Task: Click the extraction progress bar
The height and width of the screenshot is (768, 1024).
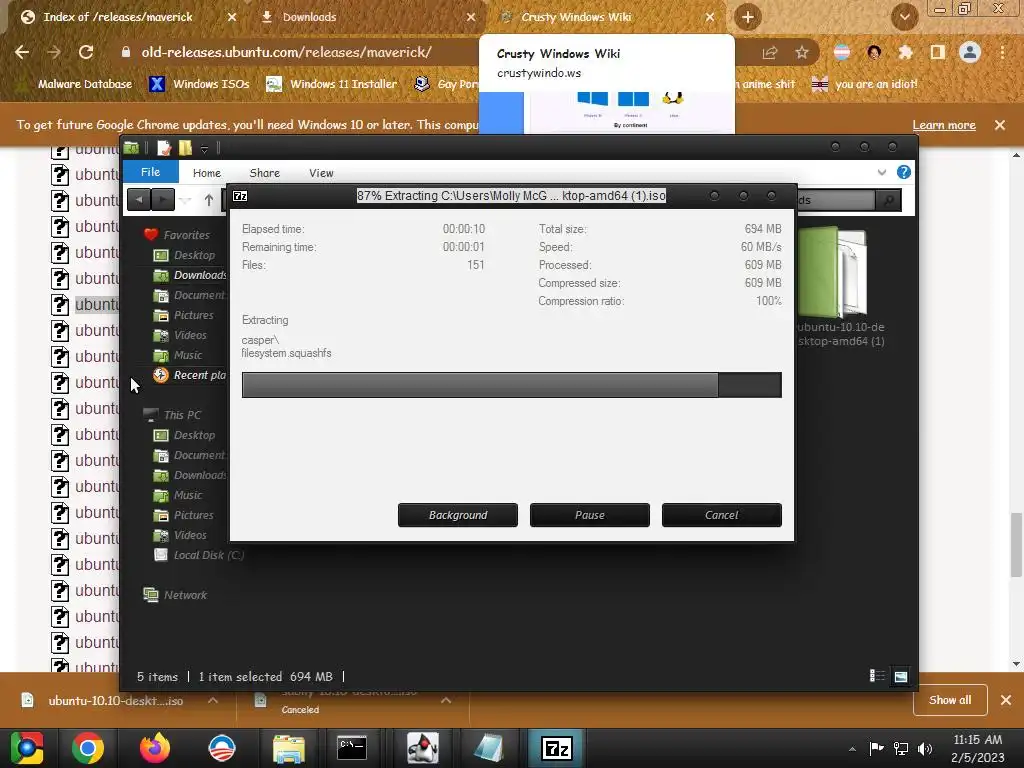Action: (511, 385)
